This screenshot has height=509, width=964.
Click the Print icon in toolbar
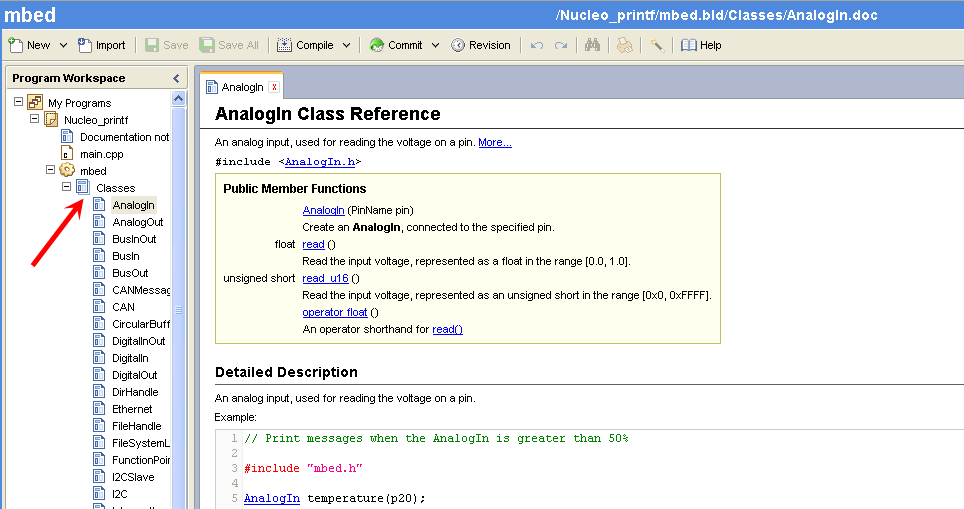click(x=625, y=45)
